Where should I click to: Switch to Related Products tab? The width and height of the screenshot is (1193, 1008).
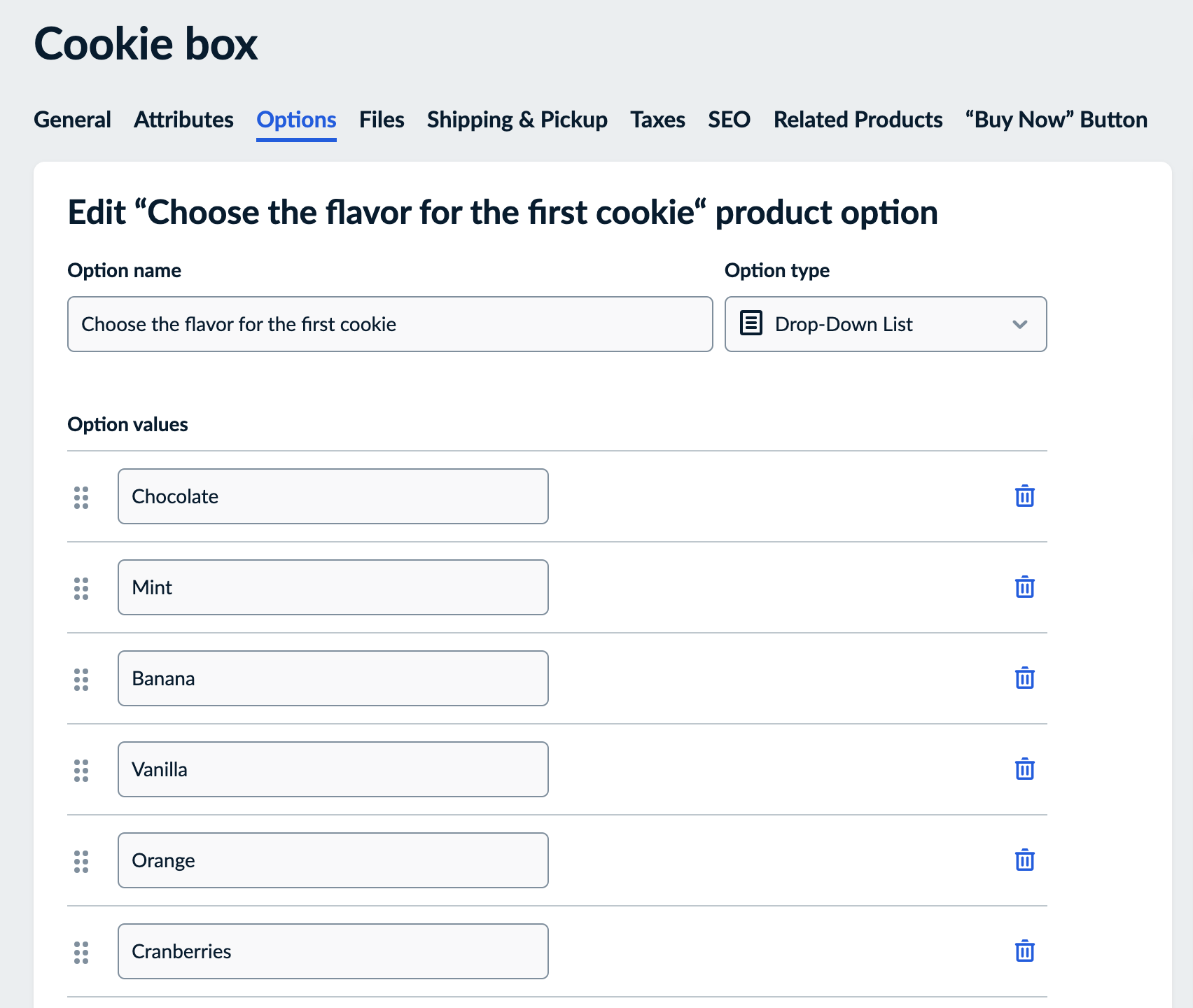coord(858,120)
